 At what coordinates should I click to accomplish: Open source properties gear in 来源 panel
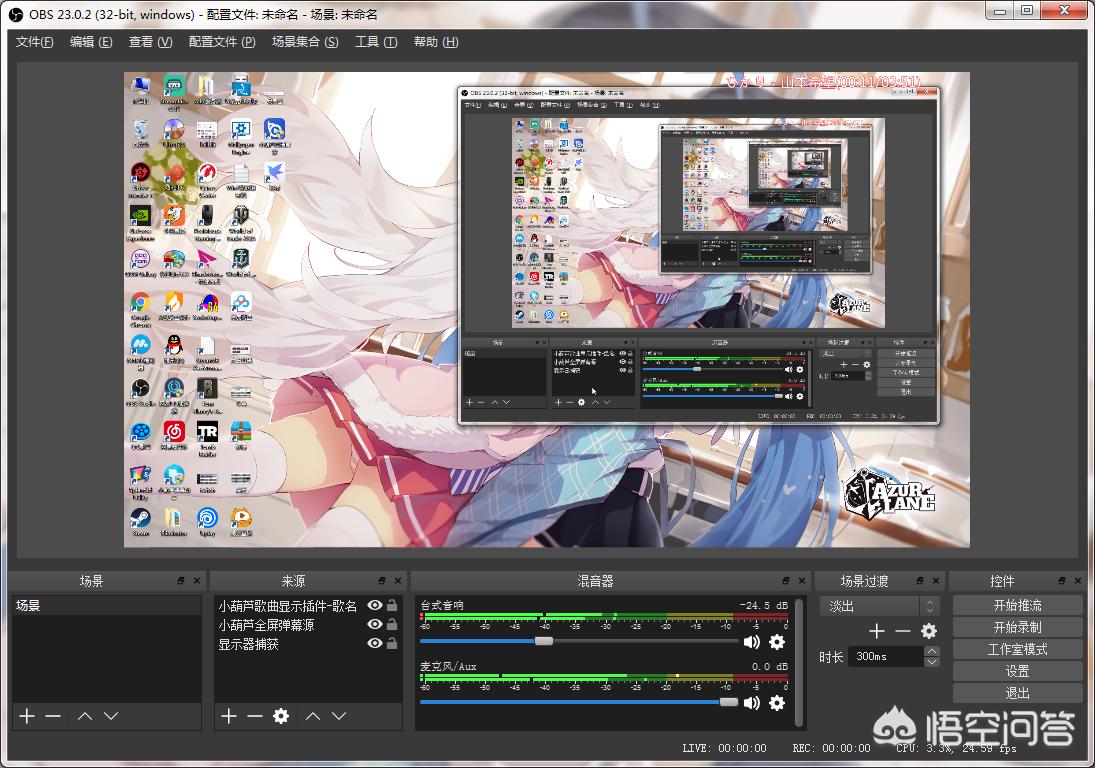coord(281,716)
